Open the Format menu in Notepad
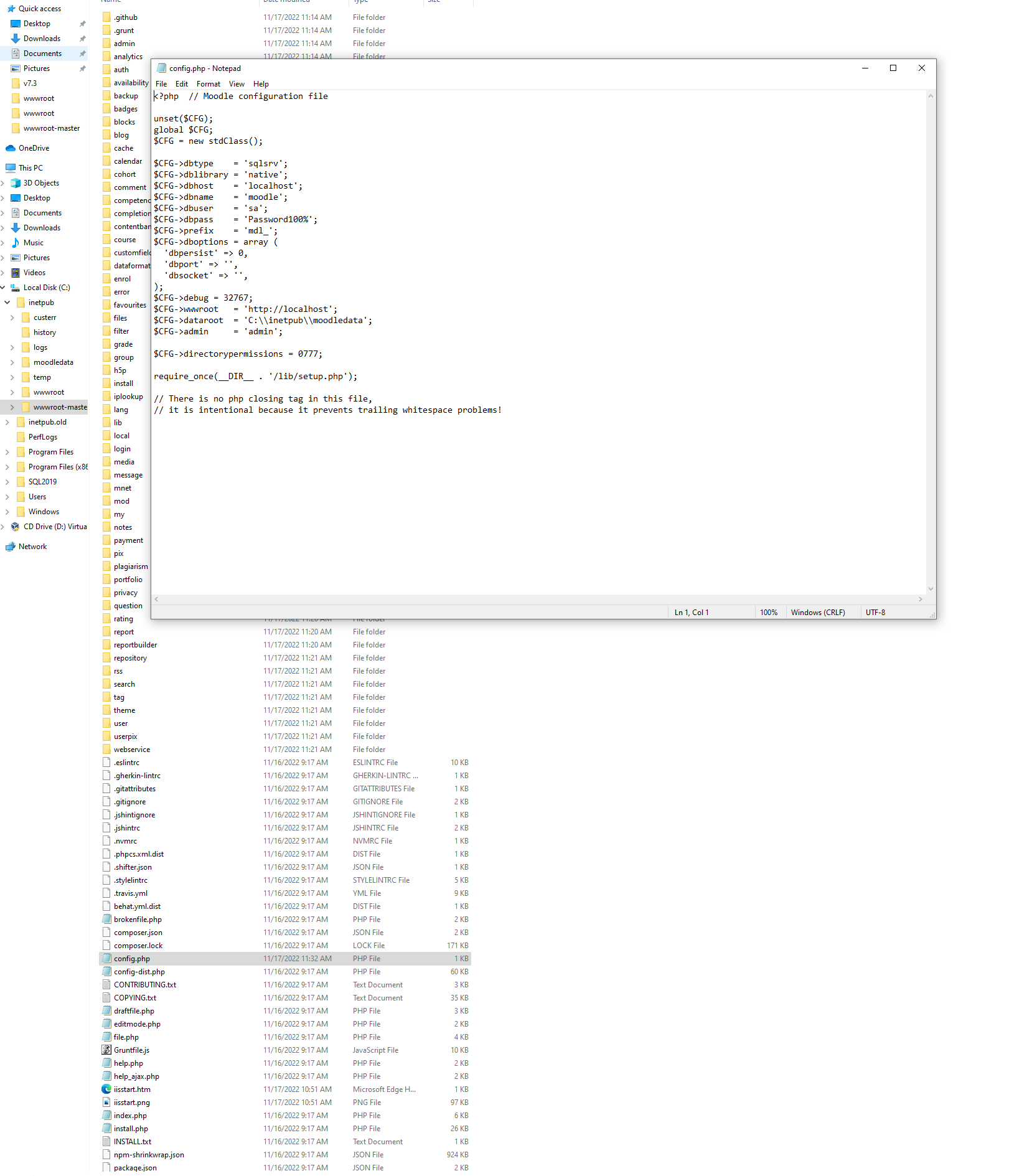Screen dimensions: 1027x1176 [x=209, y=84]
